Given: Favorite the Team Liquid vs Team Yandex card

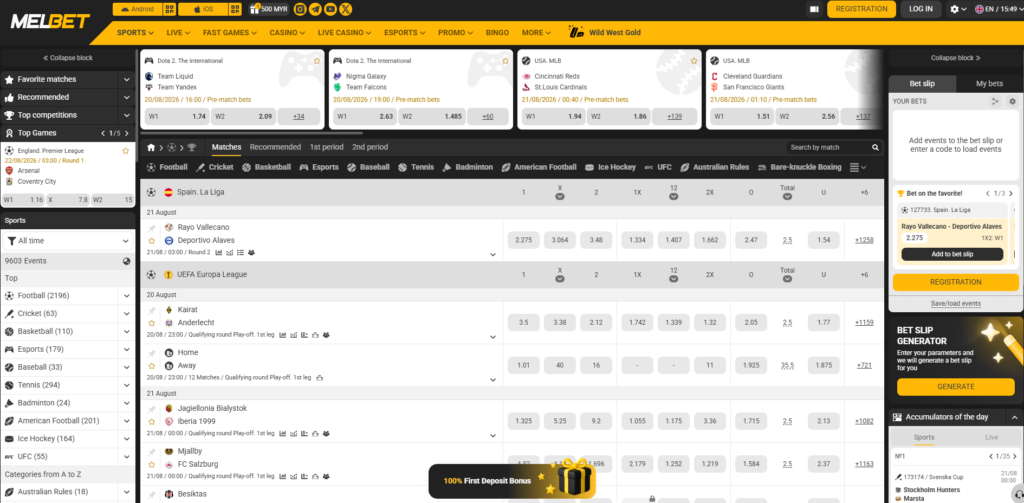Looking at the screenshot, I should (x=317, y=61).
